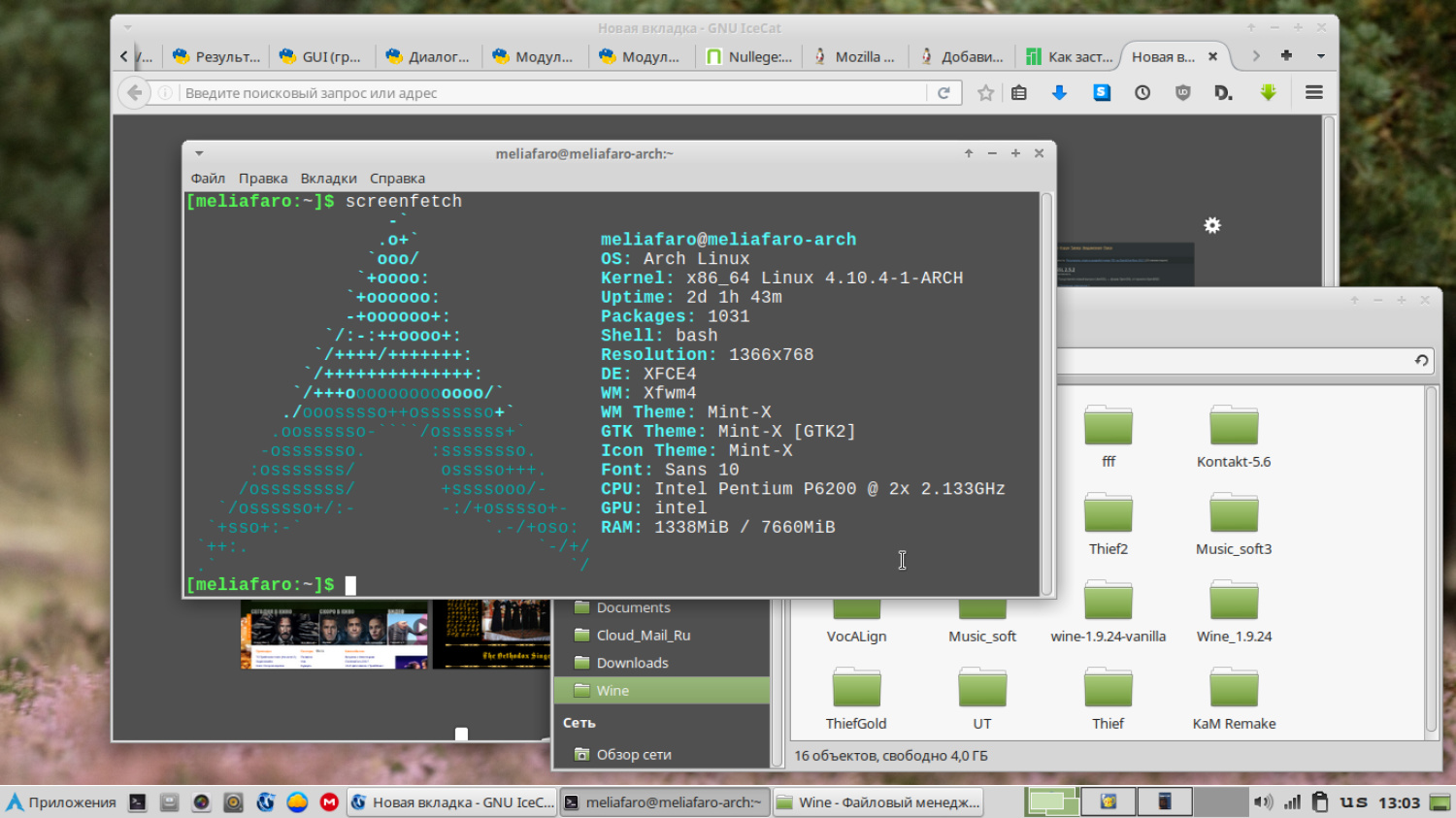Switch to the Nullege tab
Screen dimensions: 1456x818
[748, 56]
